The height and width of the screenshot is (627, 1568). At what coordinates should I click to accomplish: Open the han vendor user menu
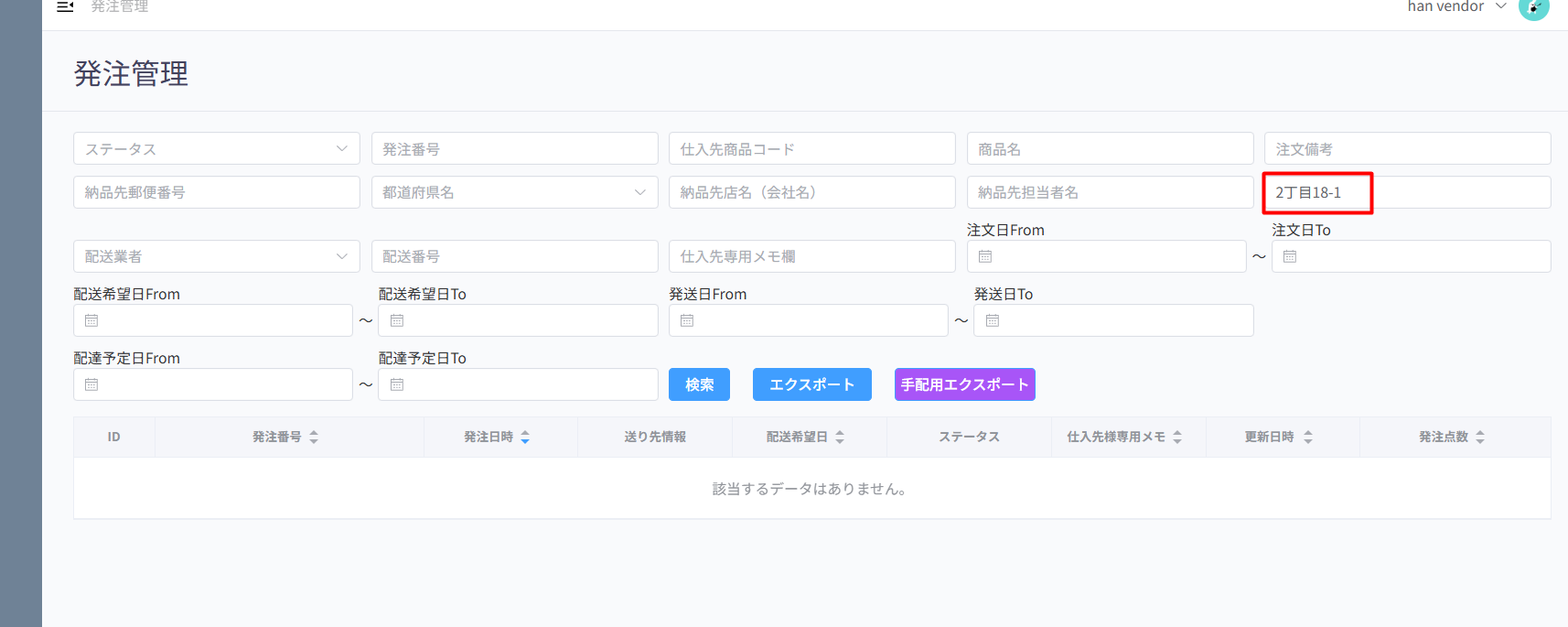tap(1455, 7)
